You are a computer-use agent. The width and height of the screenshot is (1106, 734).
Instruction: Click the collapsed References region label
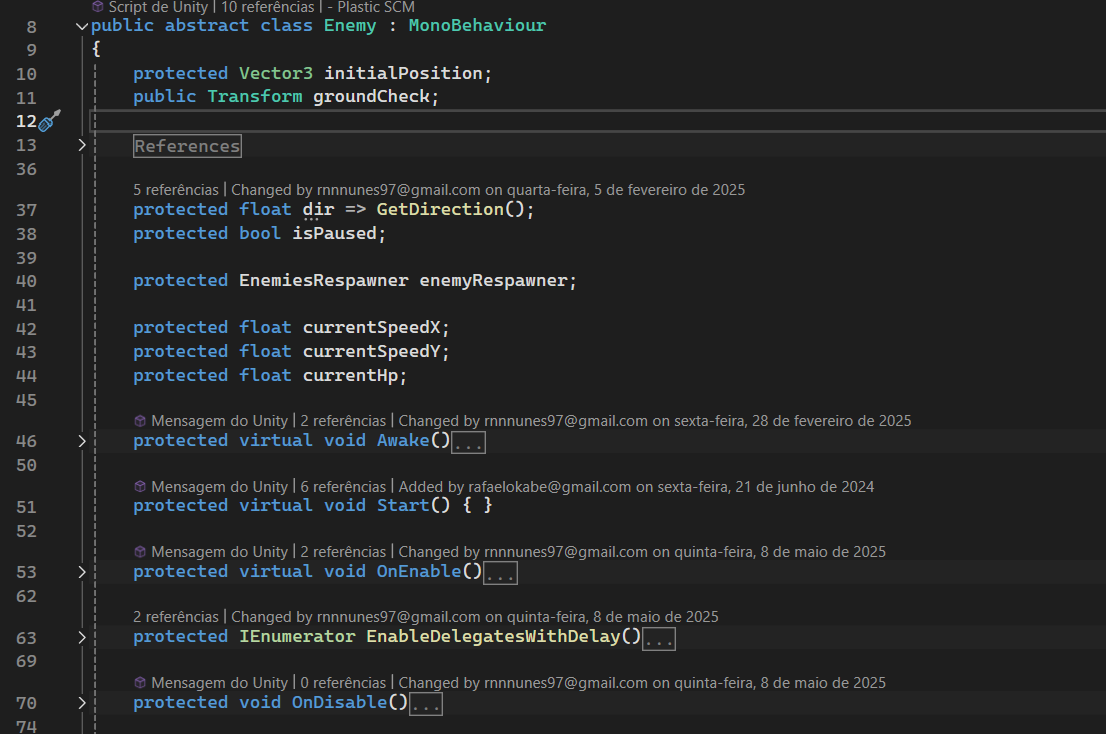187,146
